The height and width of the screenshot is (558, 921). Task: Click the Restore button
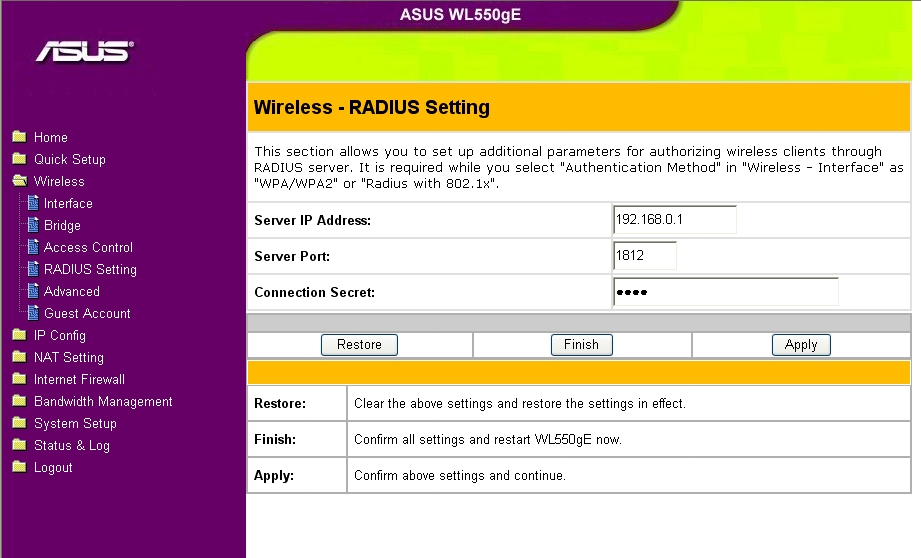[x=359, y=345]
